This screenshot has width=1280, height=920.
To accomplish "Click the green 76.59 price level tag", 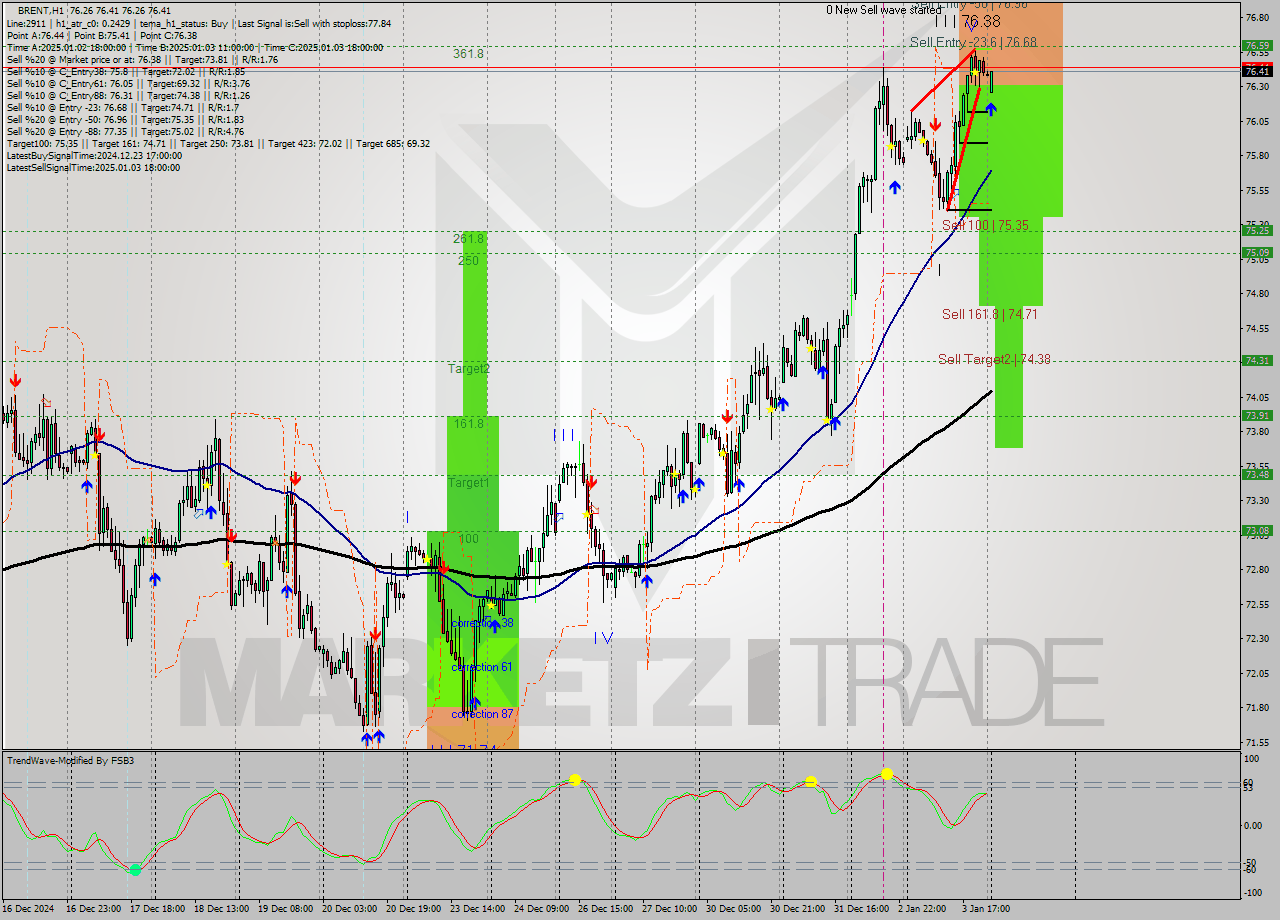I will point(1257,46).
